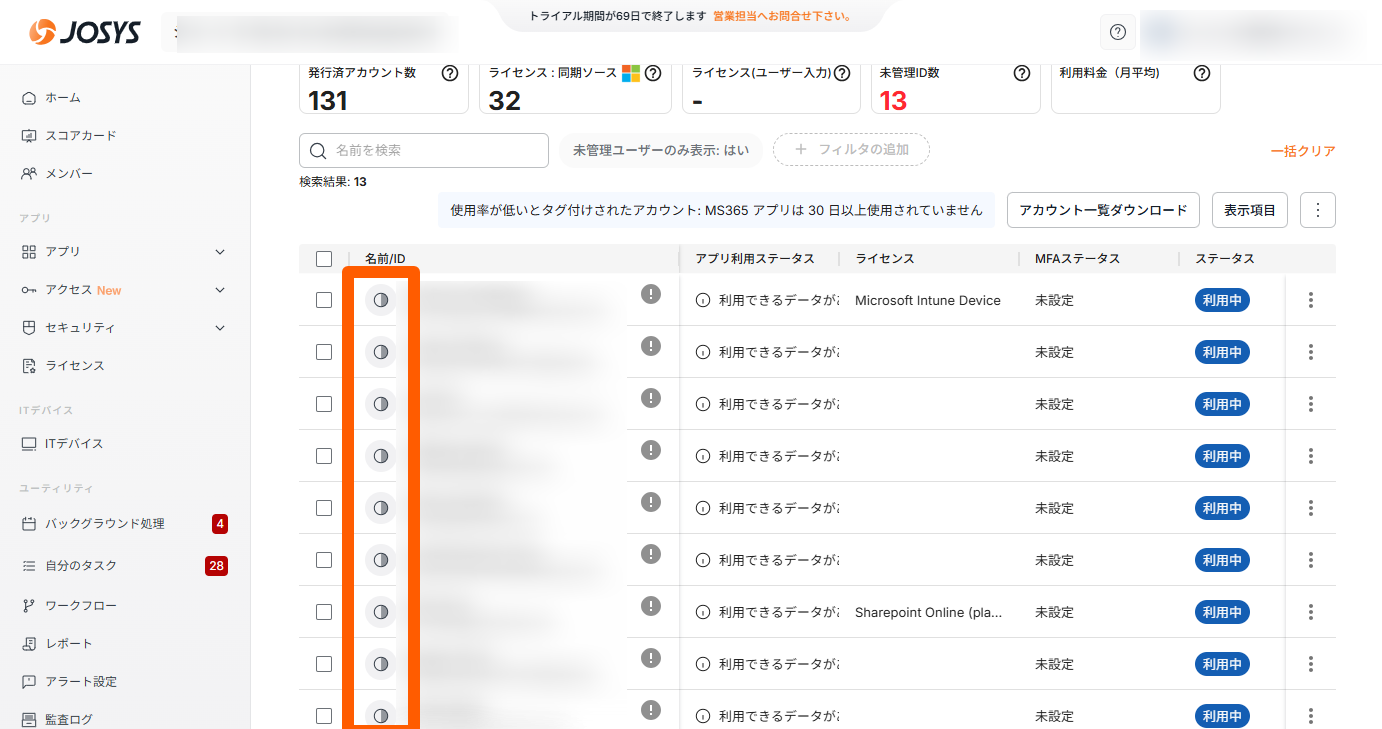Click the help question mark icon in header
1382x729 pixels.
1118,32
